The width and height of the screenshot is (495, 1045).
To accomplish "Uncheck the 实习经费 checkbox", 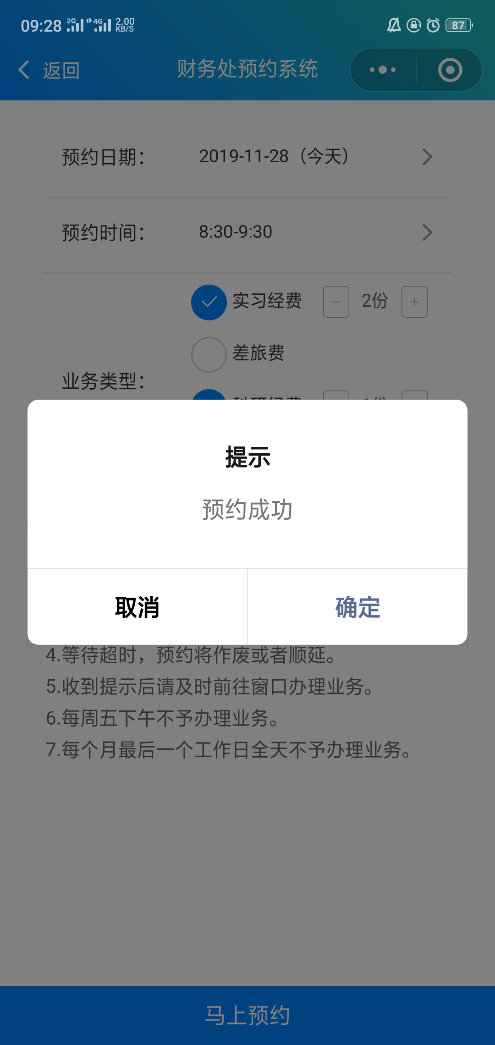I will coord(209,302).
